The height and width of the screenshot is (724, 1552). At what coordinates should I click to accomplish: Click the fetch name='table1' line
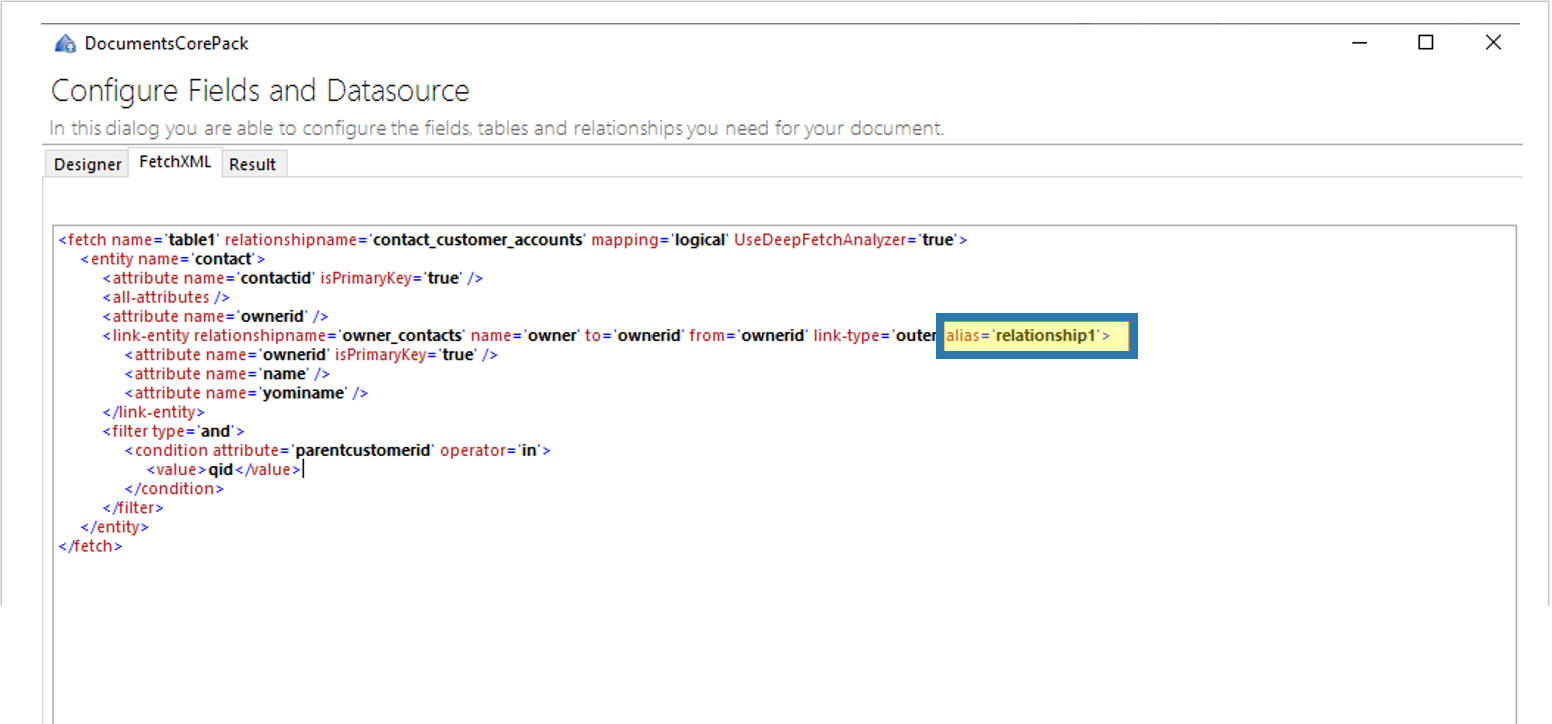[513, 240]
